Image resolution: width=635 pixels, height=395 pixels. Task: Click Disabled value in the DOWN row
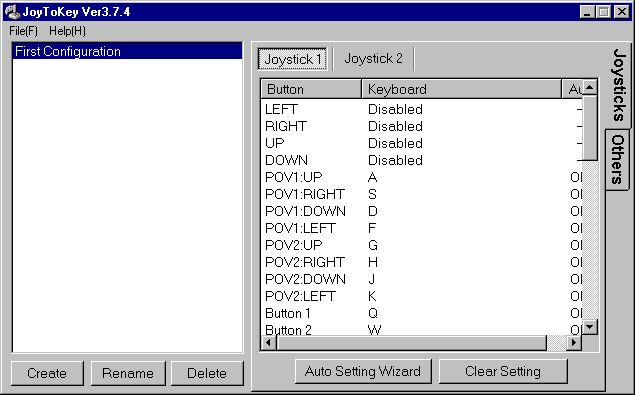(395, 160)
